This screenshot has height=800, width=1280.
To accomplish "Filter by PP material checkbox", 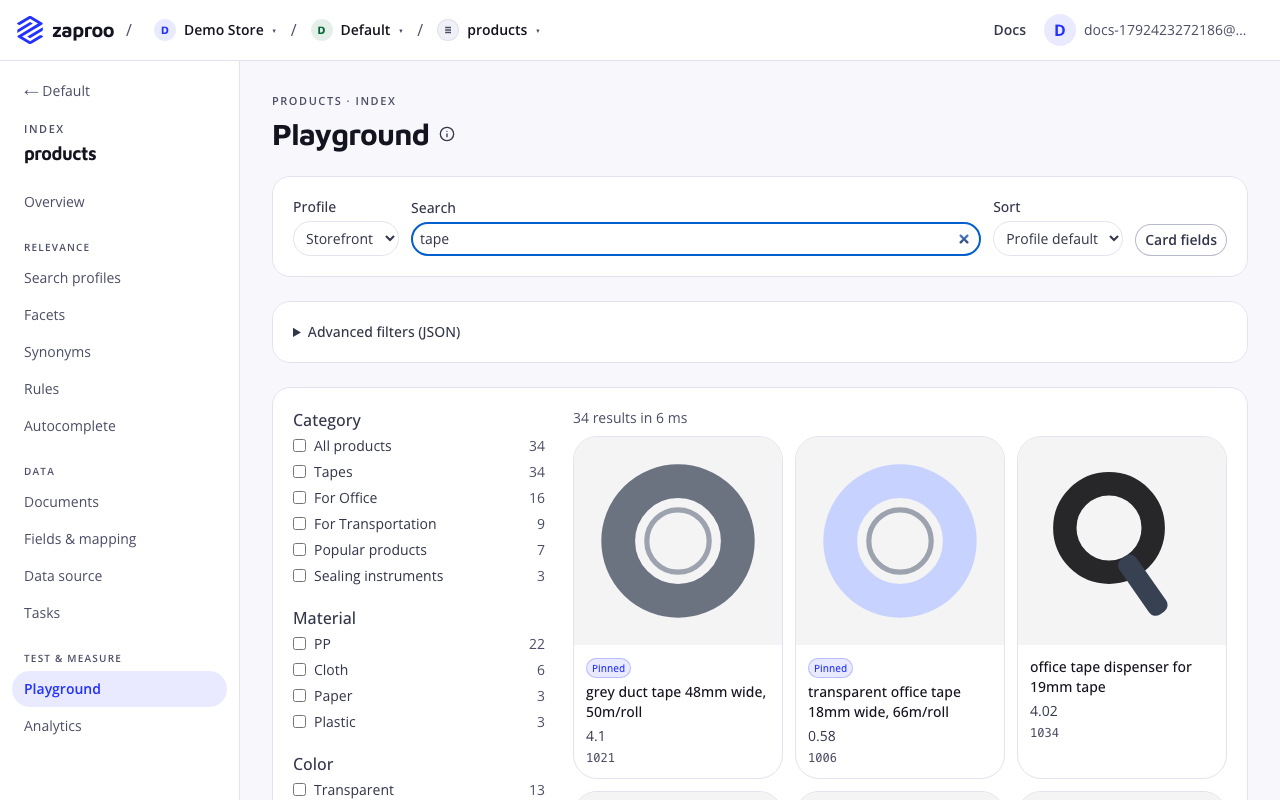I will pyautogui.click(x=299, y=644).
